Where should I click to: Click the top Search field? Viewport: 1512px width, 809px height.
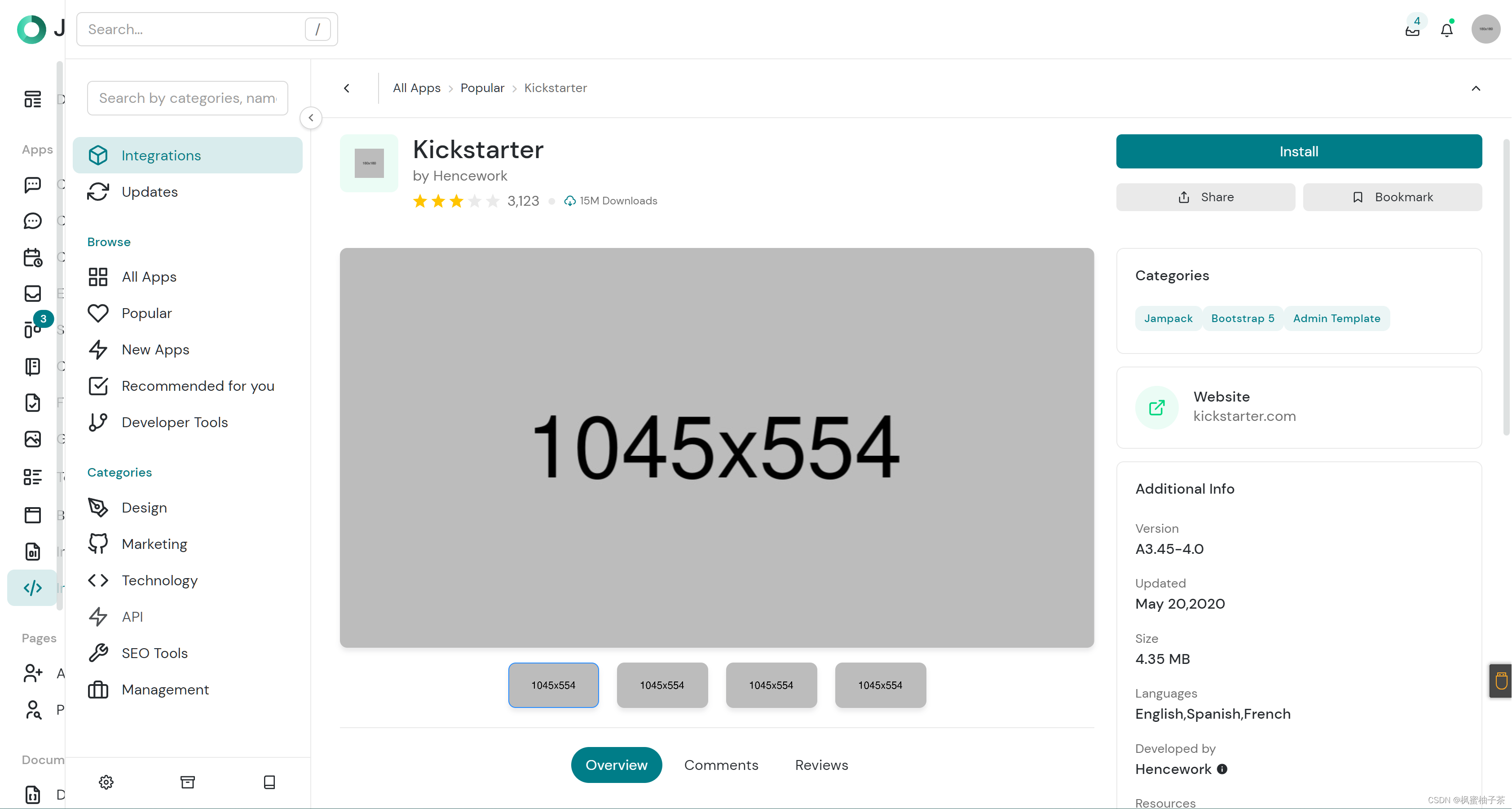click(x=207, y=29)
